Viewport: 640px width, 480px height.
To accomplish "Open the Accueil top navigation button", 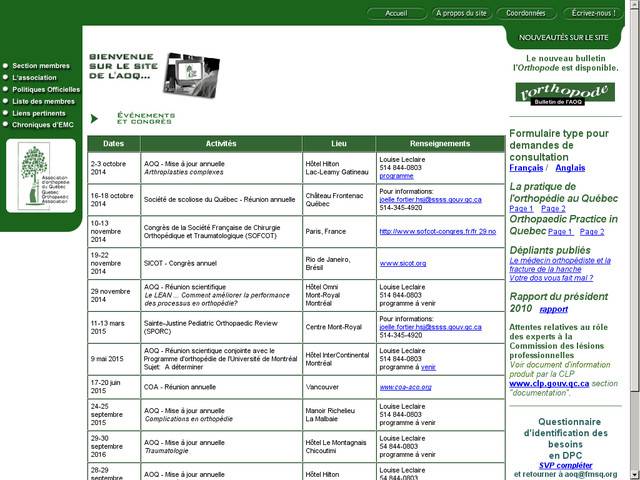I will pos(396,13).
